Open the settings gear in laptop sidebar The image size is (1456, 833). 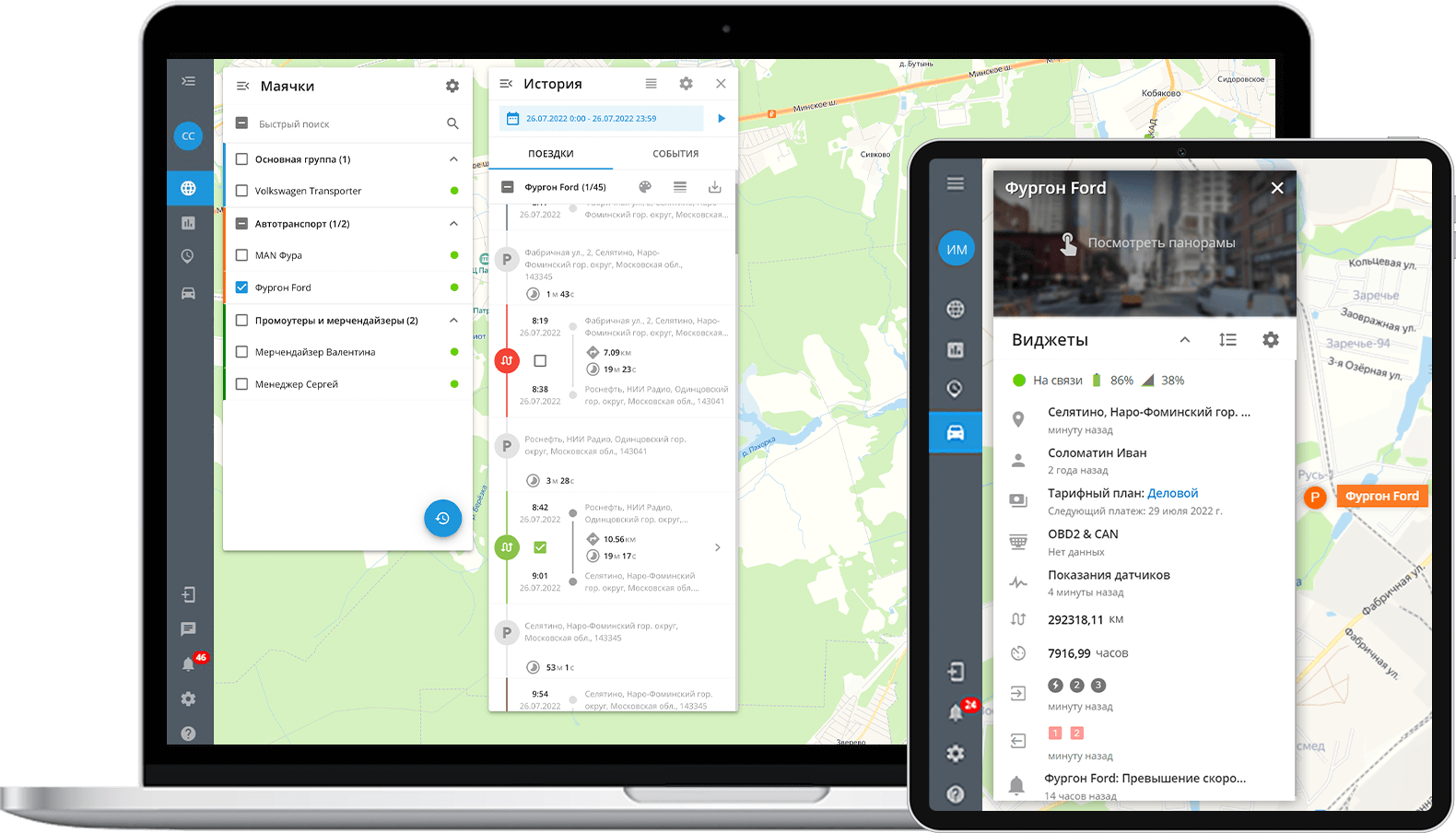point(188,698)
